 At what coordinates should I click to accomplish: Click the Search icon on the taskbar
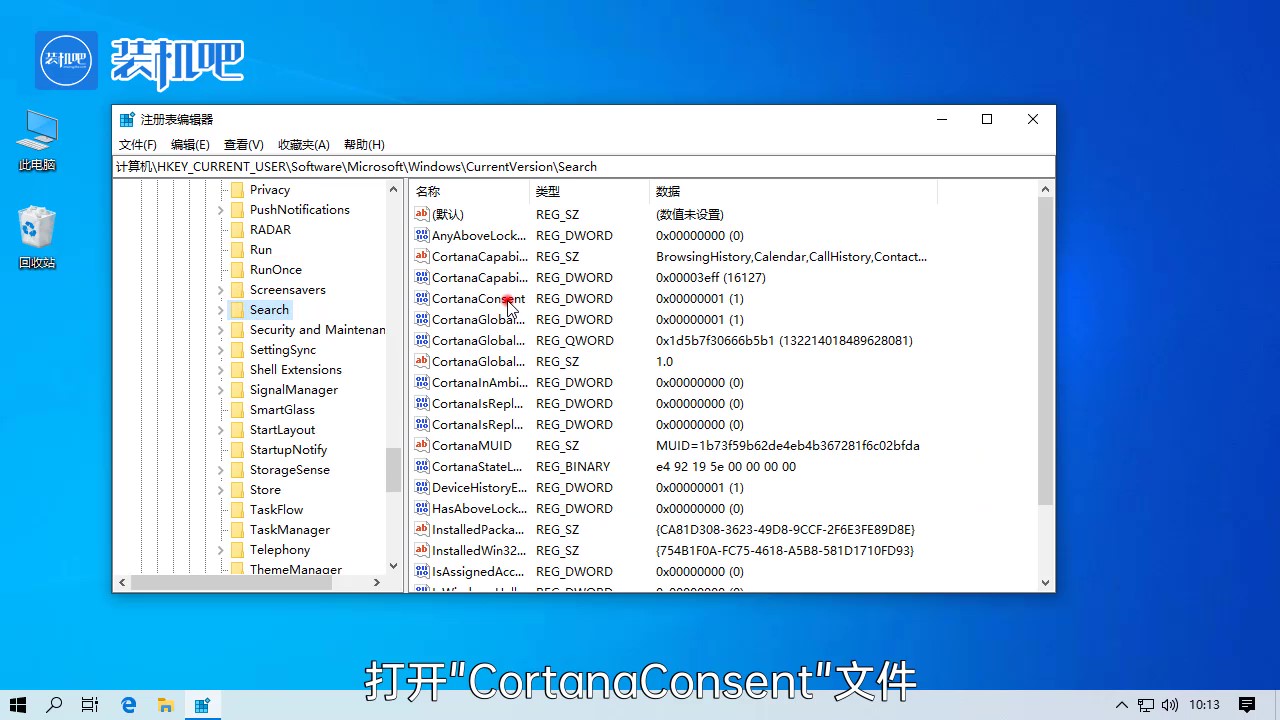pos(54,704)
